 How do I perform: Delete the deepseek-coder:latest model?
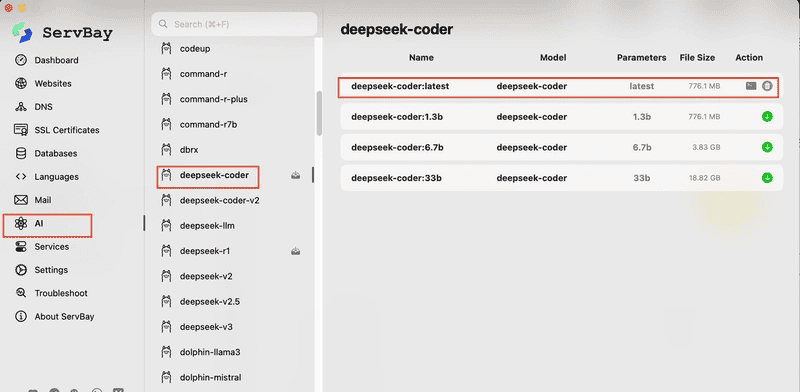[x=767, y=86]
